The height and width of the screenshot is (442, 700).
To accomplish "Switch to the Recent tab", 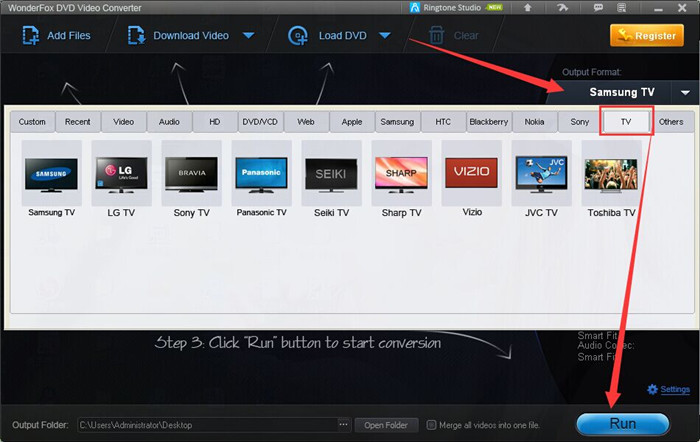I will click(78, 122).
